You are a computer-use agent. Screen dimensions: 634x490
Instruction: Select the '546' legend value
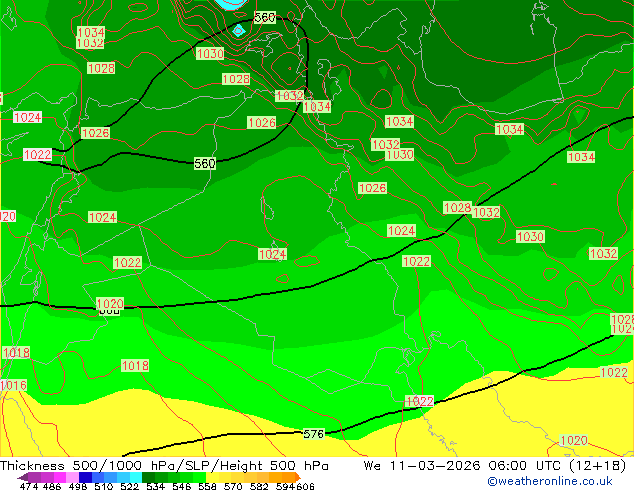[x=182, y=486]
